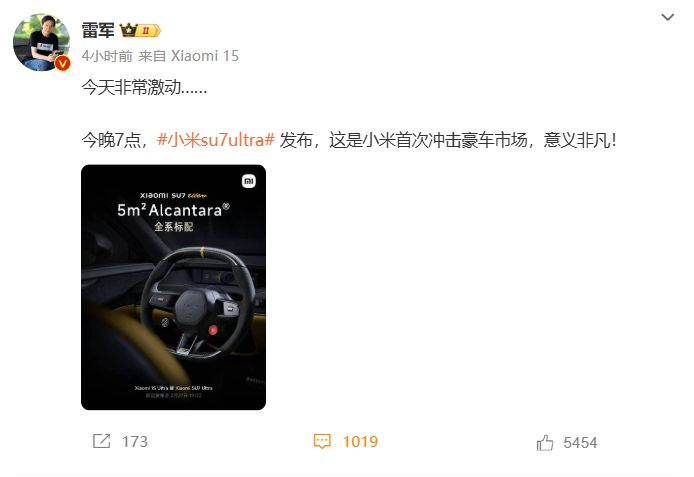Click the crown membership badge
This screenshot has height=477, width=694.
pos(128,30)
